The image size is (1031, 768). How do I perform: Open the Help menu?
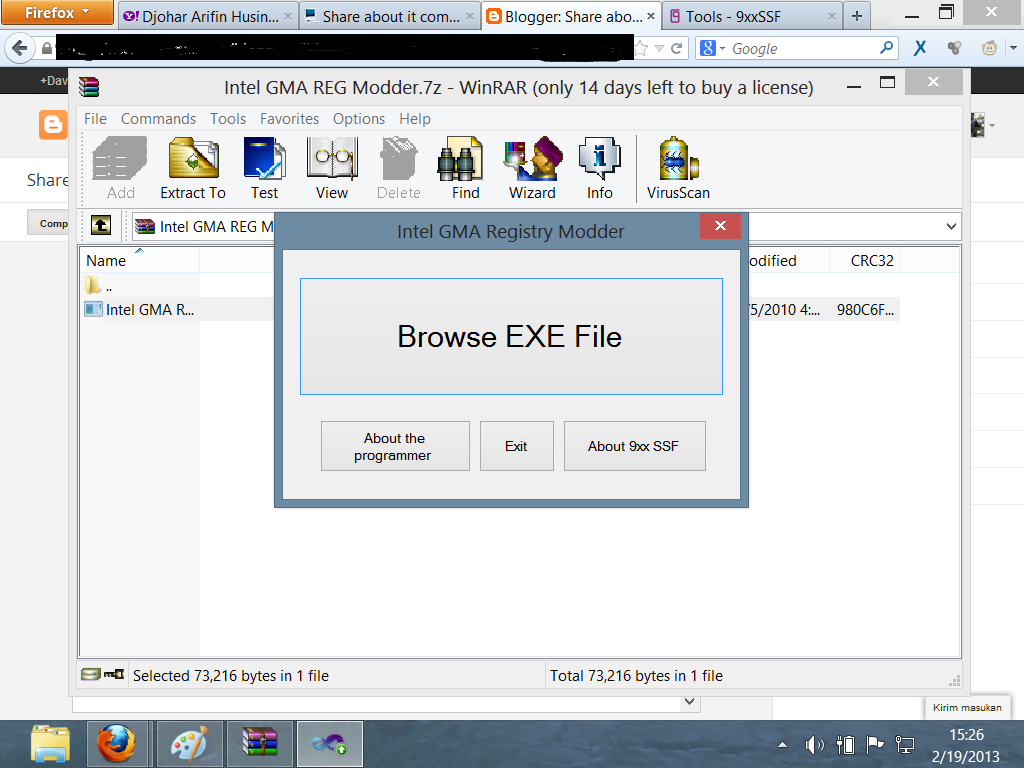[415, 118]
